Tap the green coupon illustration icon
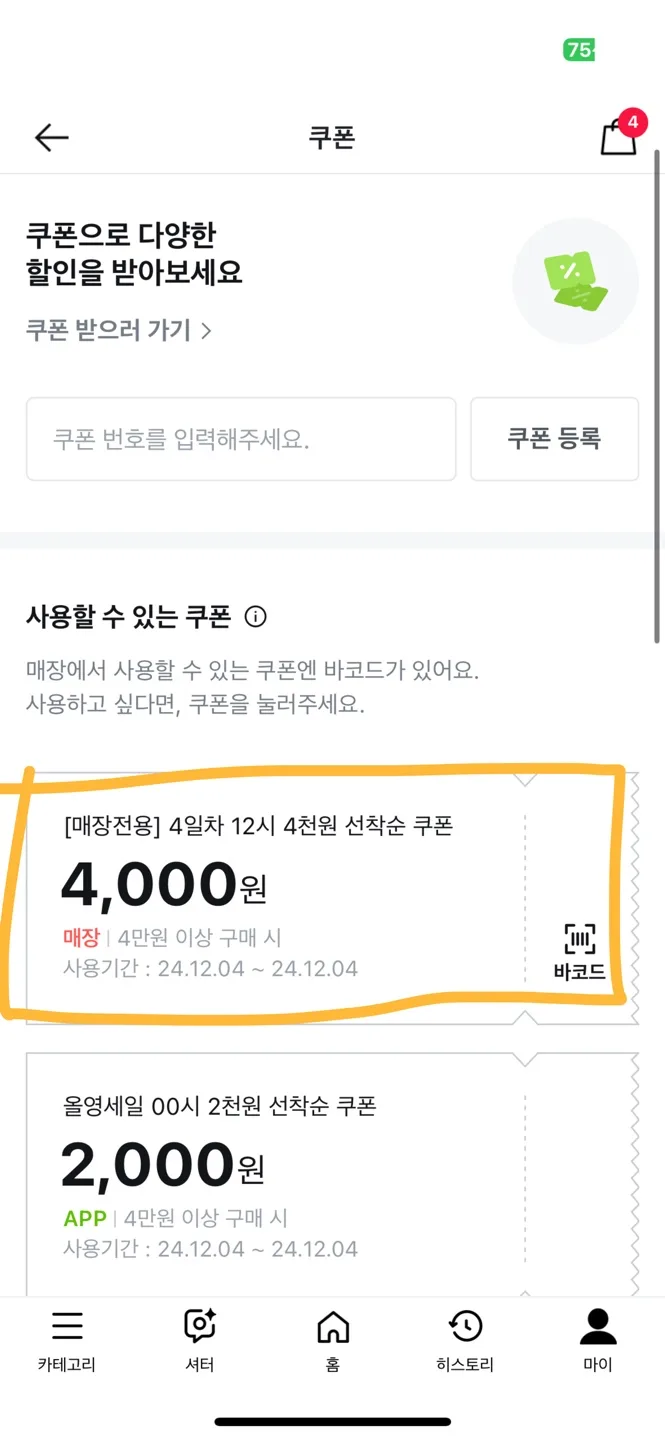 (x=575, y=281)
